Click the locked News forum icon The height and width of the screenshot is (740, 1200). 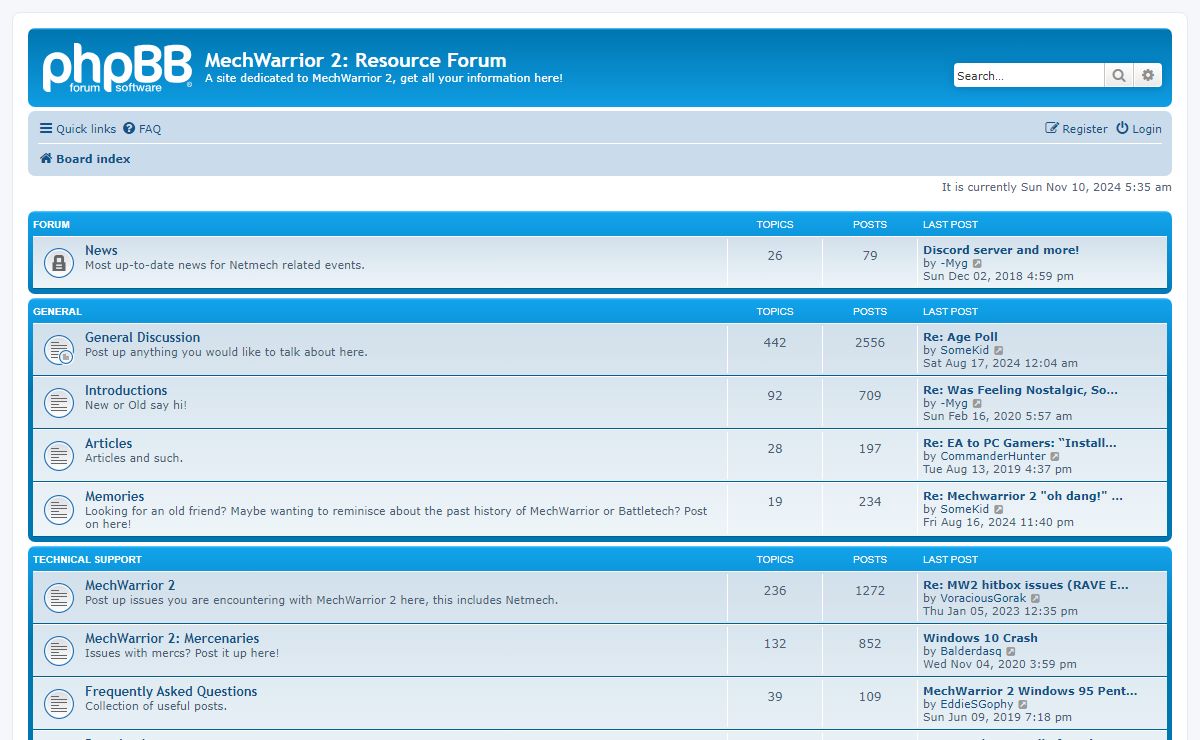(x=58, y=262)
